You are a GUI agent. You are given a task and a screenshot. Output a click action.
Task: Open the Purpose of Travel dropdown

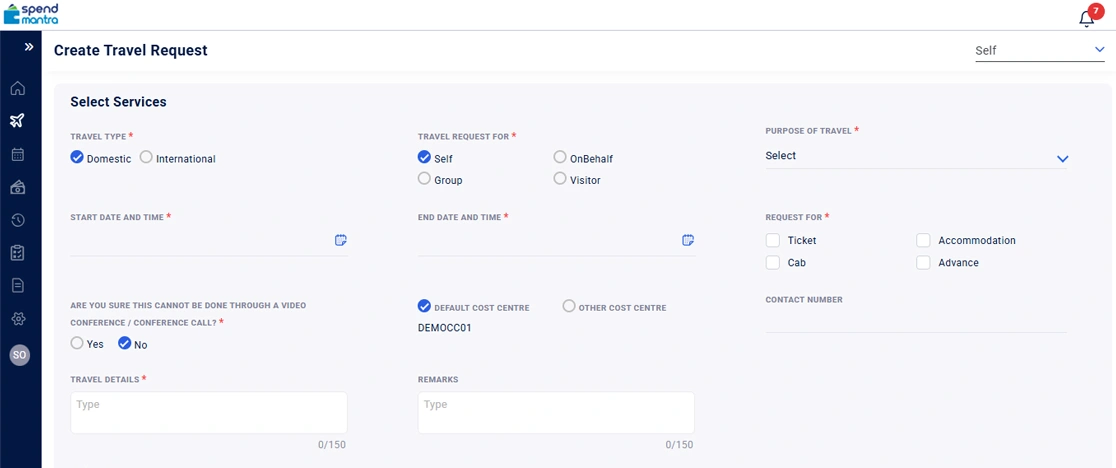point(917,156)
